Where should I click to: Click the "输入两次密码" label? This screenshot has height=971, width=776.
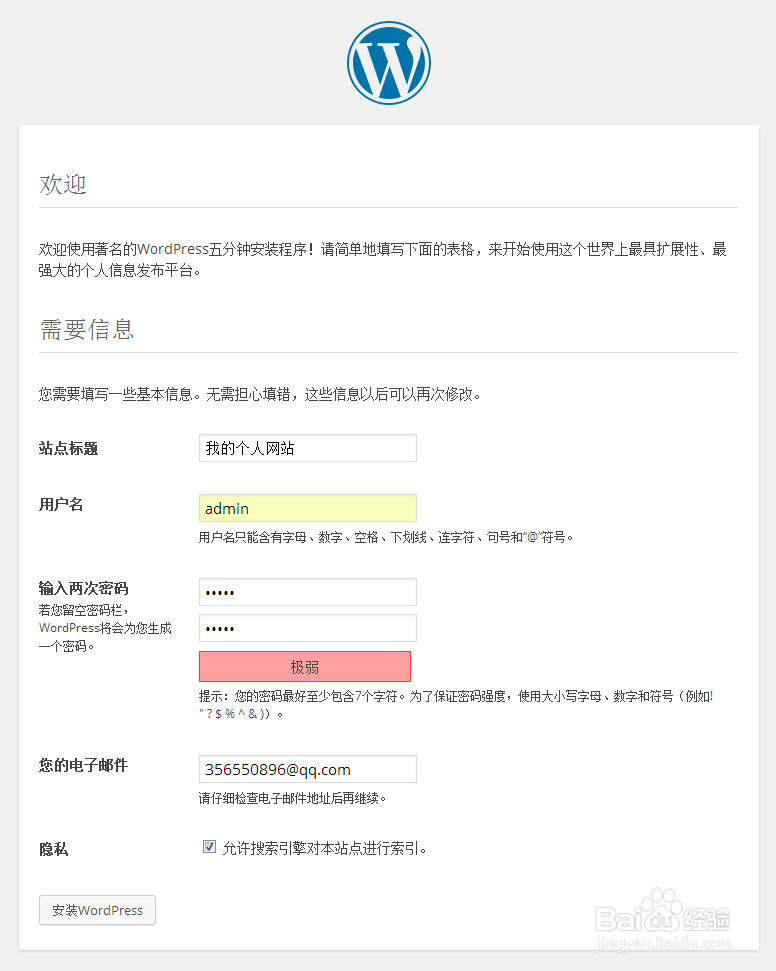83,588
